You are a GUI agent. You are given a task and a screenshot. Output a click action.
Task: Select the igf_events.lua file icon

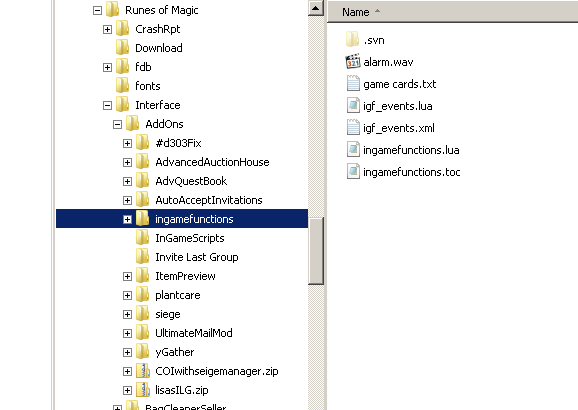[353, 105]
